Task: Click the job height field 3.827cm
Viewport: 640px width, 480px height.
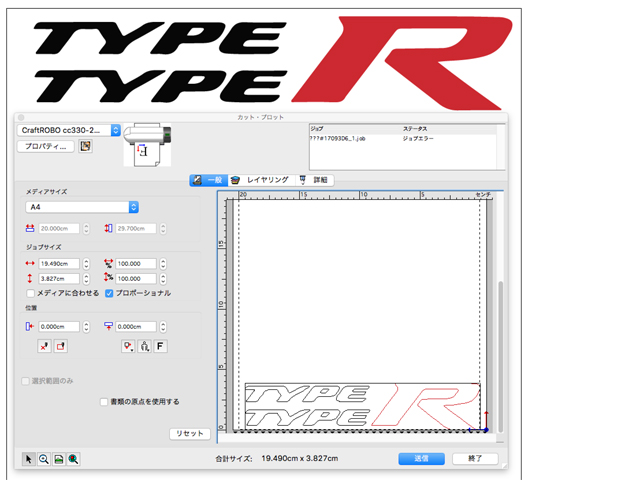Action: click(x=59, y=278)
